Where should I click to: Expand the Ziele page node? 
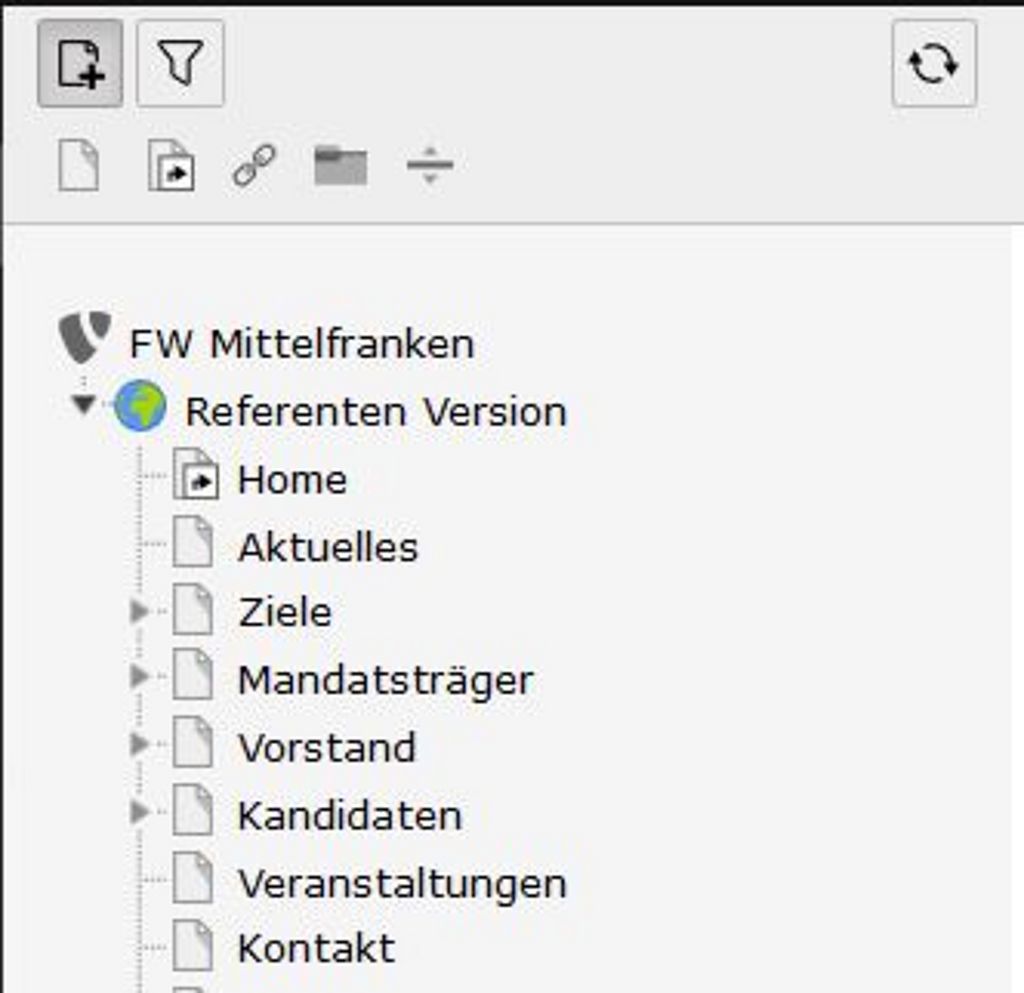[x=138, y=612]
